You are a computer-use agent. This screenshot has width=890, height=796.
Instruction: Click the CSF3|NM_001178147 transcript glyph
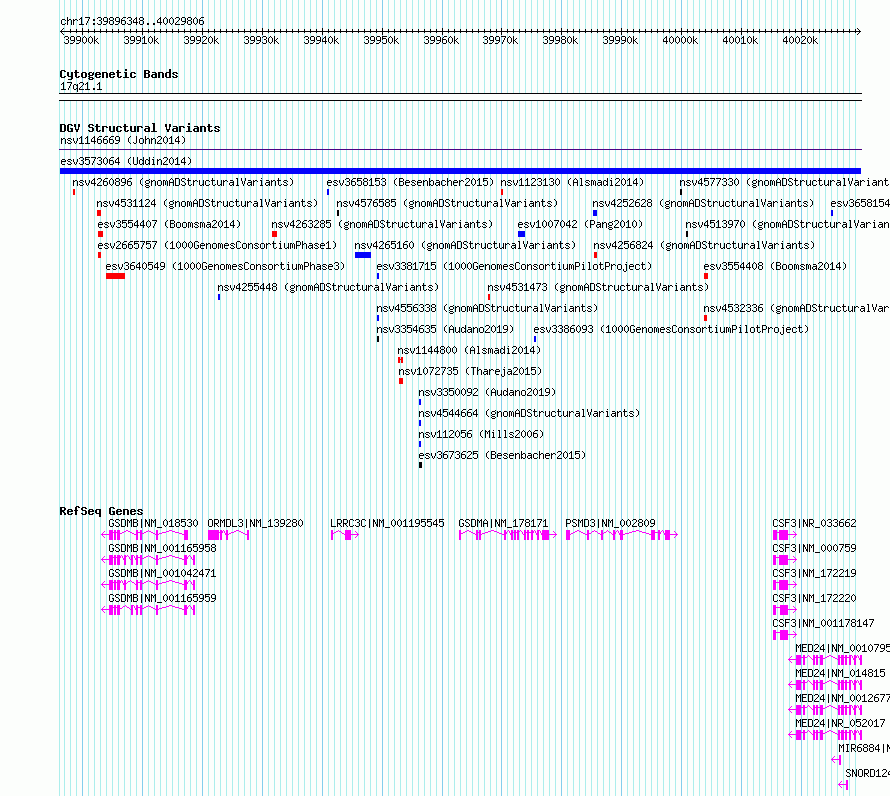[785, 635]
